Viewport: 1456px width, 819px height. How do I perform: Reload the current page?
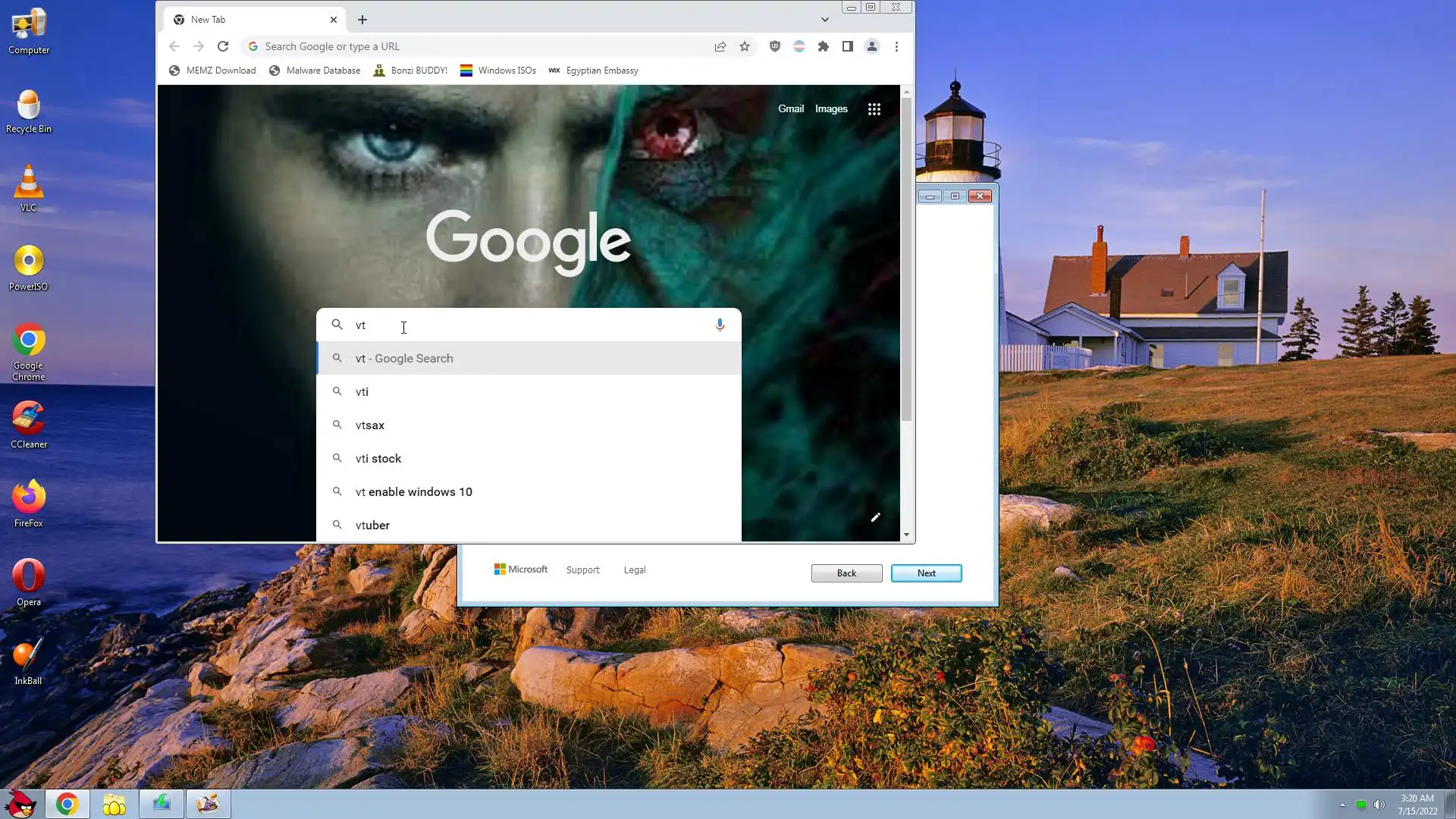pos(223,46)
